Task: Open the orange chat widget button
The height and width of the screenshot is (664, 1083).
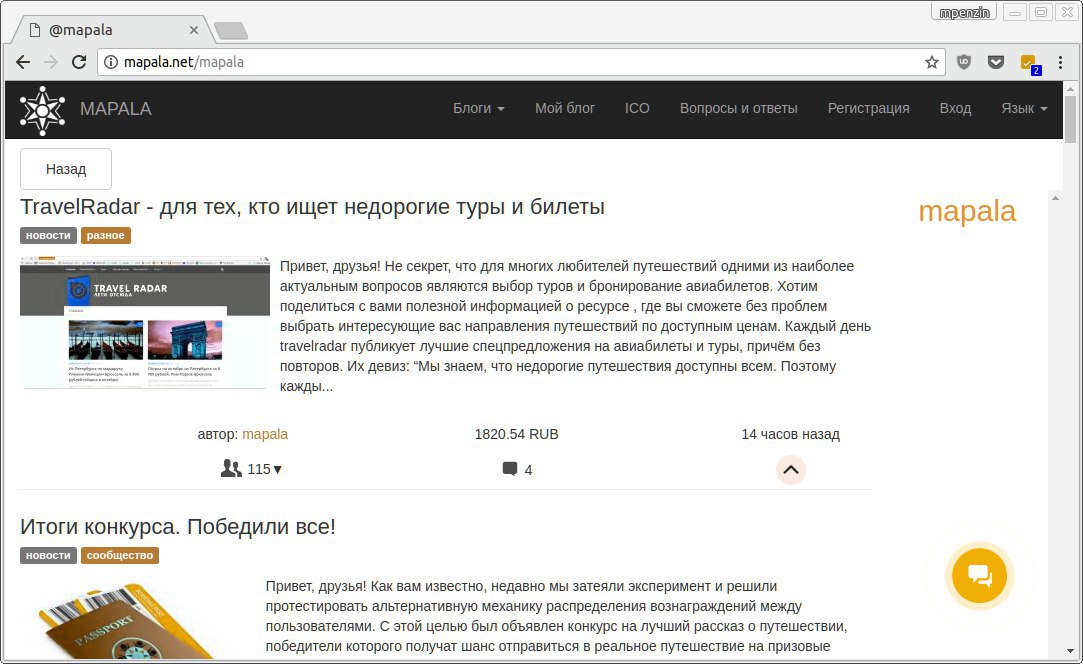Action: point(979,576)
